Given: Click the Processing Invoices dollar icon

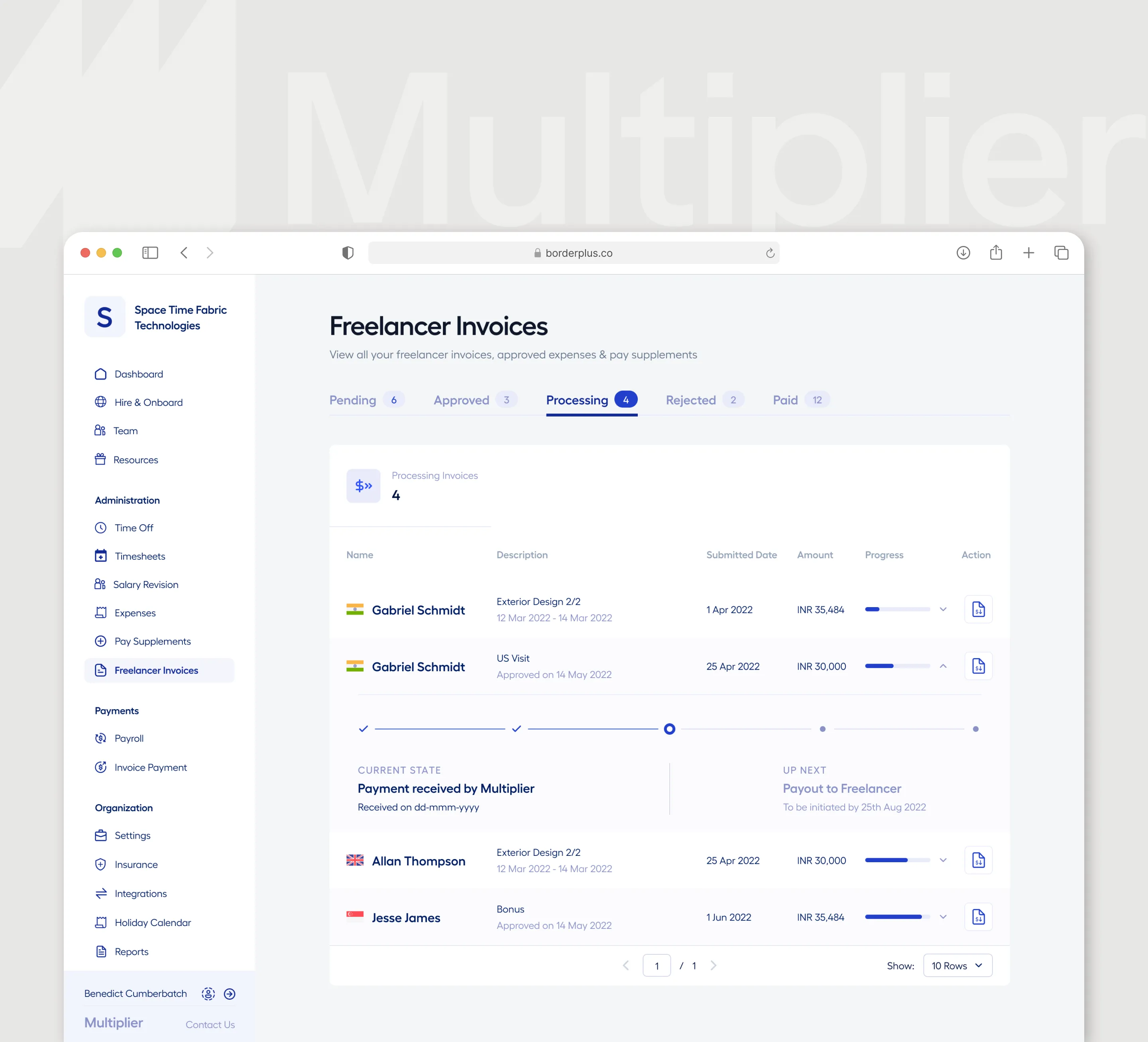Looking at the screenshot, I should (x=363, y=486).
